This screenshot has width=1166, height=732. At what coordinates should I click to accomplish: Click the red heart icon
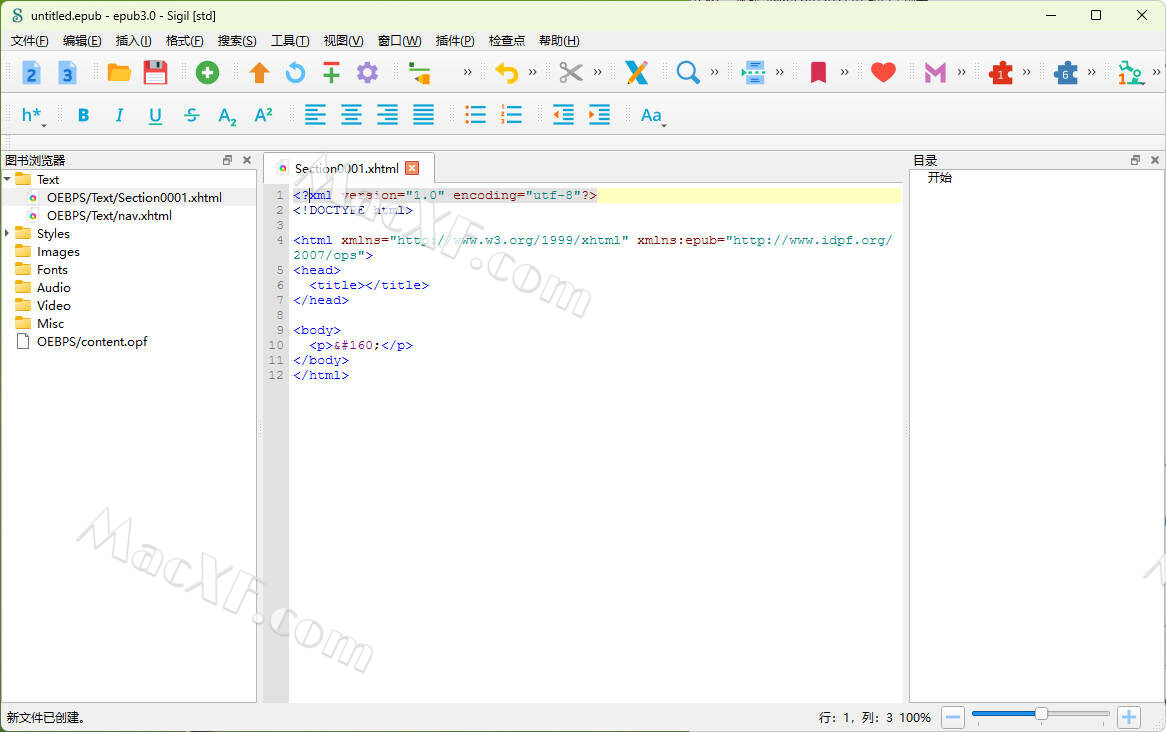click(x=883, y=72)
